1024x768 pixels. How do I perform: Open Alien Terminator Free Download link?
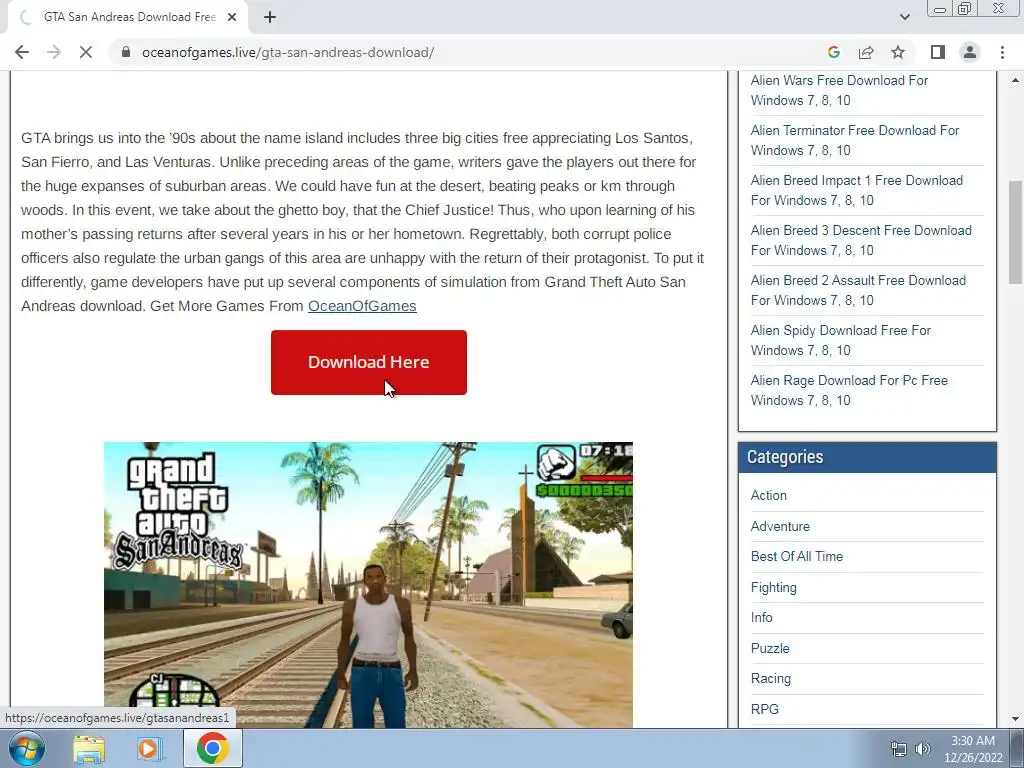854,140
